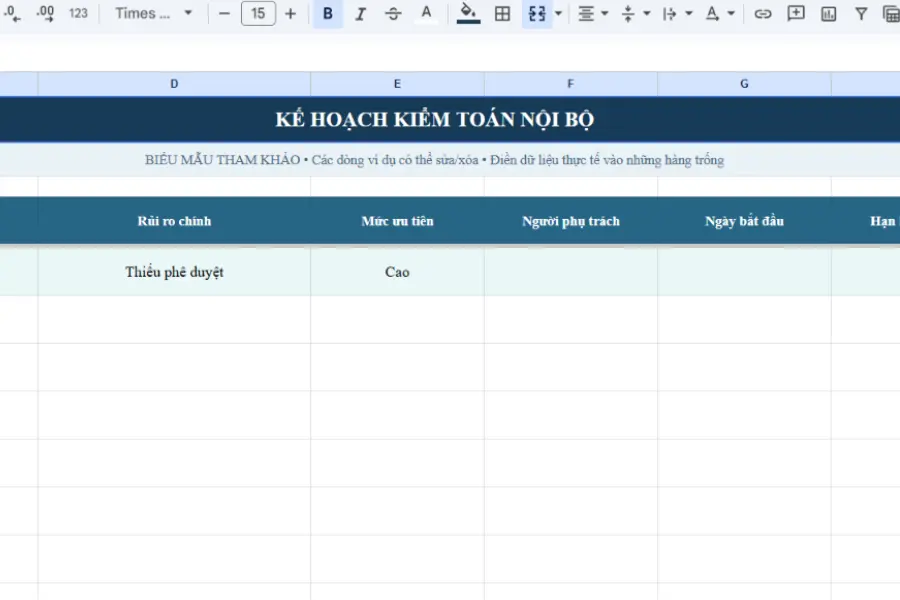
Task: Expand text wrapping dropdown arrow
Action: point(689,13)
